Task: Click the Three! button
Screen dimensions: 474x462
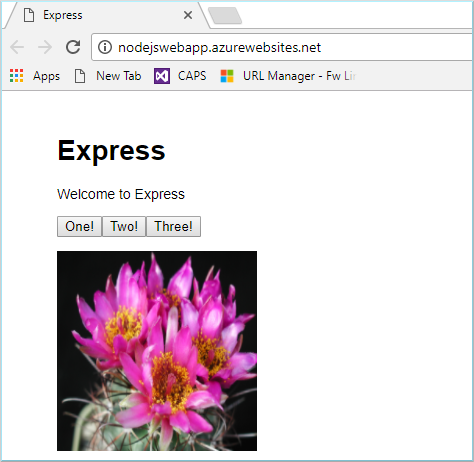Action: 173,227
